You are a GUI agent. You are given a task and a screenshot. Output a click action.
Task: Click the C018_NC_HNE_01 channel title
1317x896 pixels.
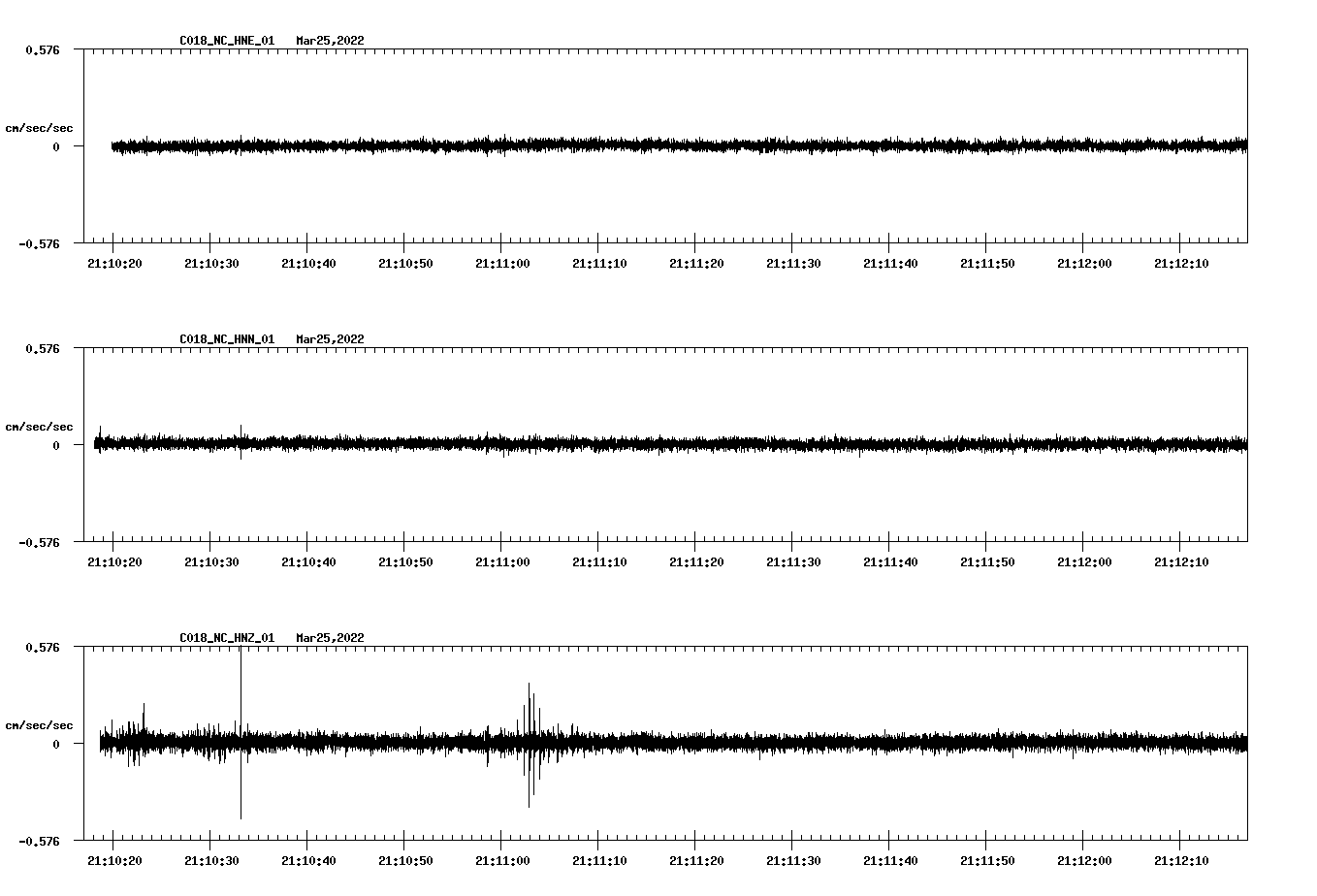click(227, 41)
